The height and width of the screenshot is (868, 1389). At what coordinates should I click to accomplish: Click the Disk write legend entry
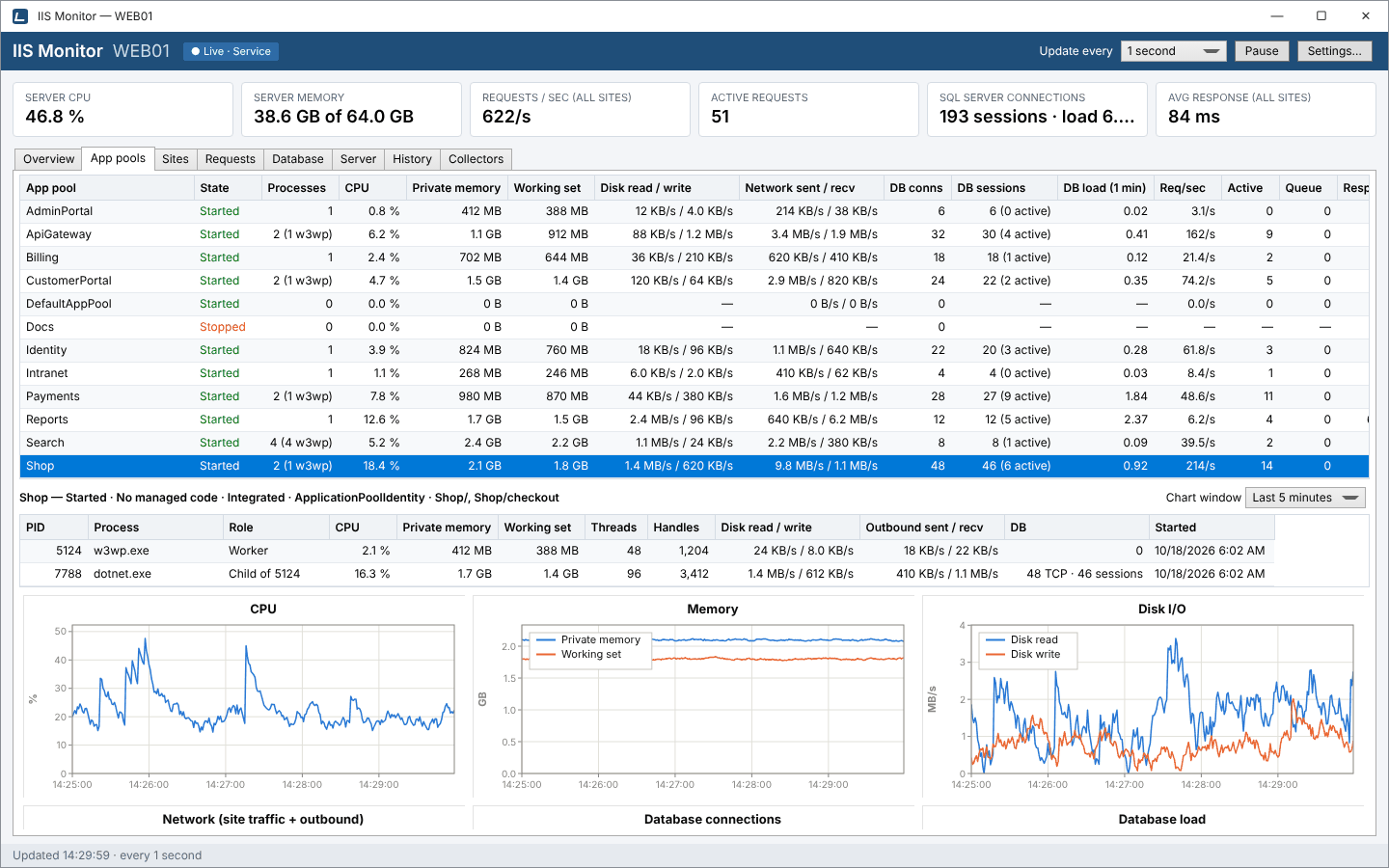(x=1023, y=654)
